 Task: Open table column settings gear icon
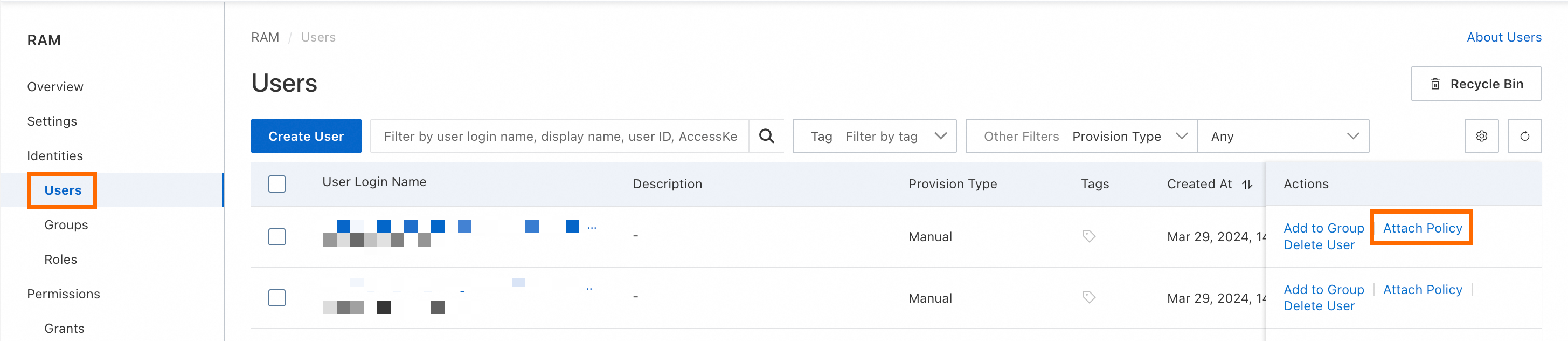[1481, 136]
